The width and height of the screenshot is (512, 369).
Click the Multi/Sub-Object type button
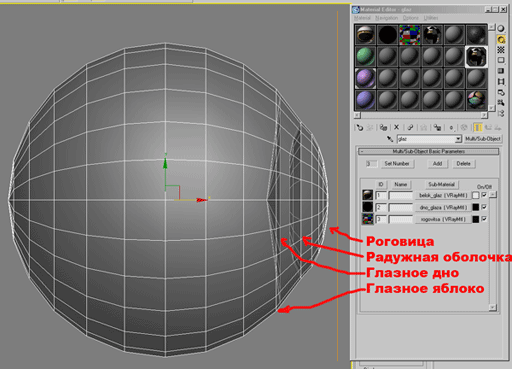(x=483, y=139)
